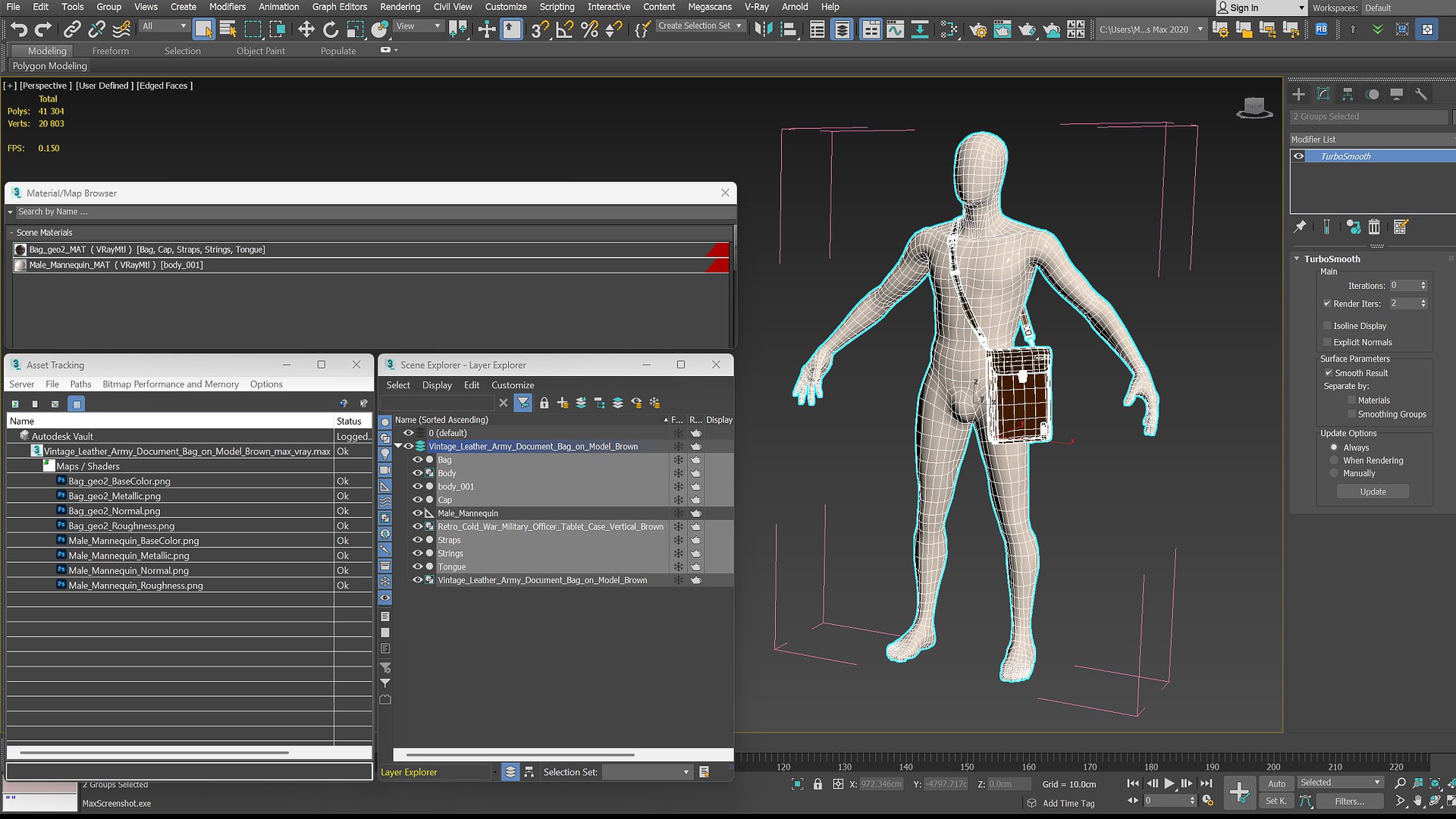The height and width of the screenshot is (819, 1456).
Task: Check the Smoothing Groups checkbox
Action: (1351, 414)
